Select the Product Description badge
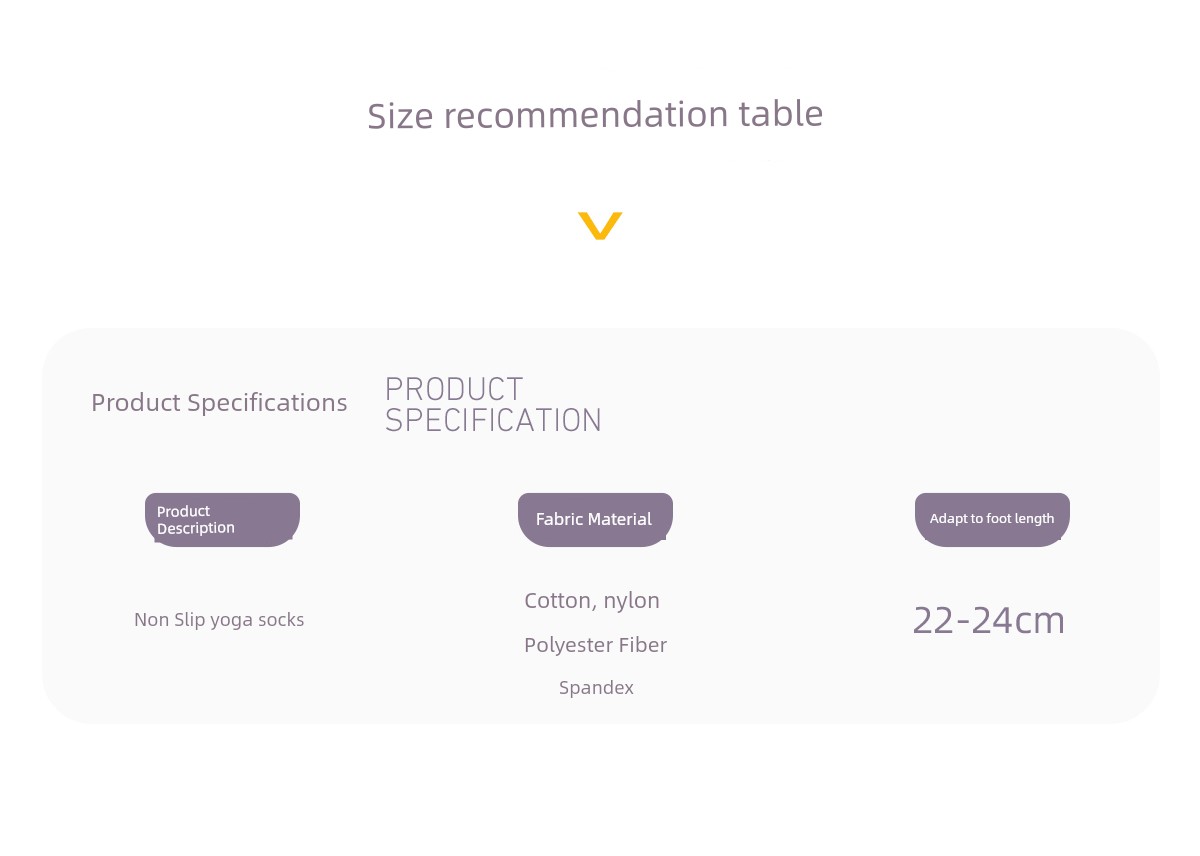 pyautogui.click(x=222, y=520)
